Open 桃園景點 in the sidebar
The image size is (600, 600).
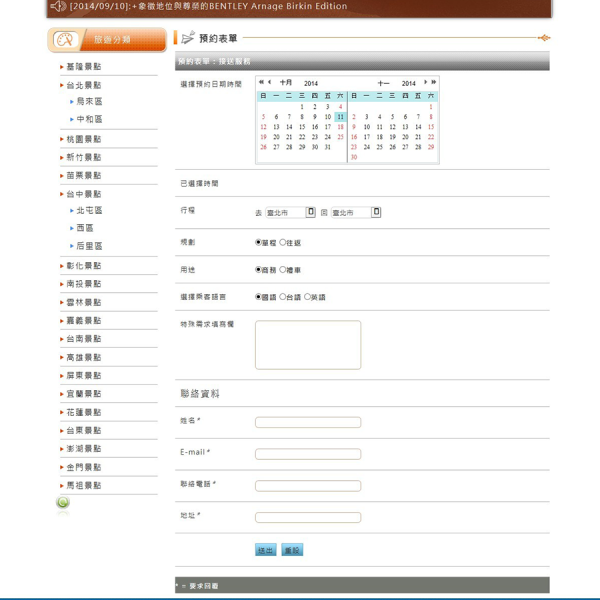click(84, 139)
